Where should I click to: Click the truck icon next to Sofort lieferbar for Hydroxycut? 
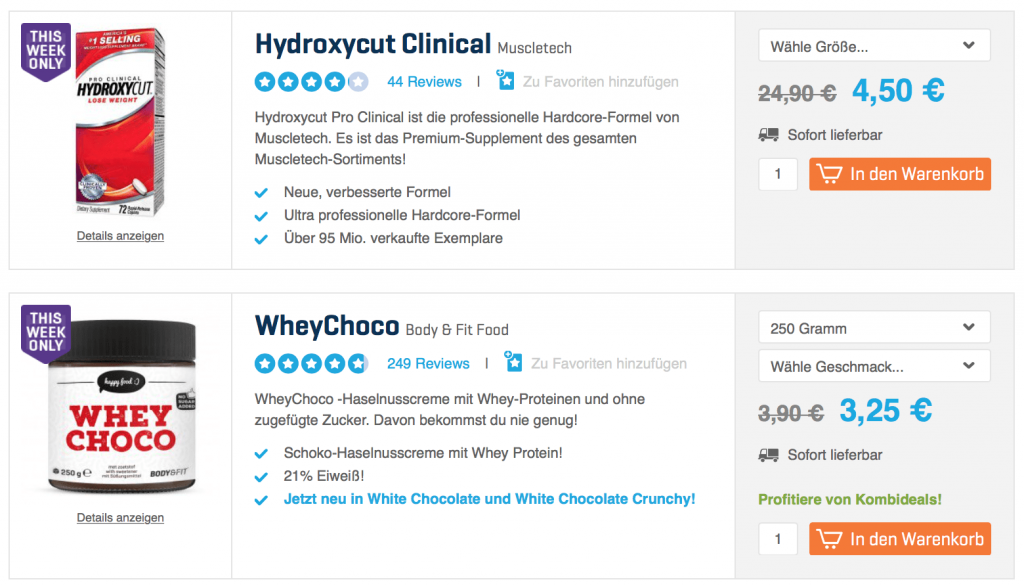[770, 135]
